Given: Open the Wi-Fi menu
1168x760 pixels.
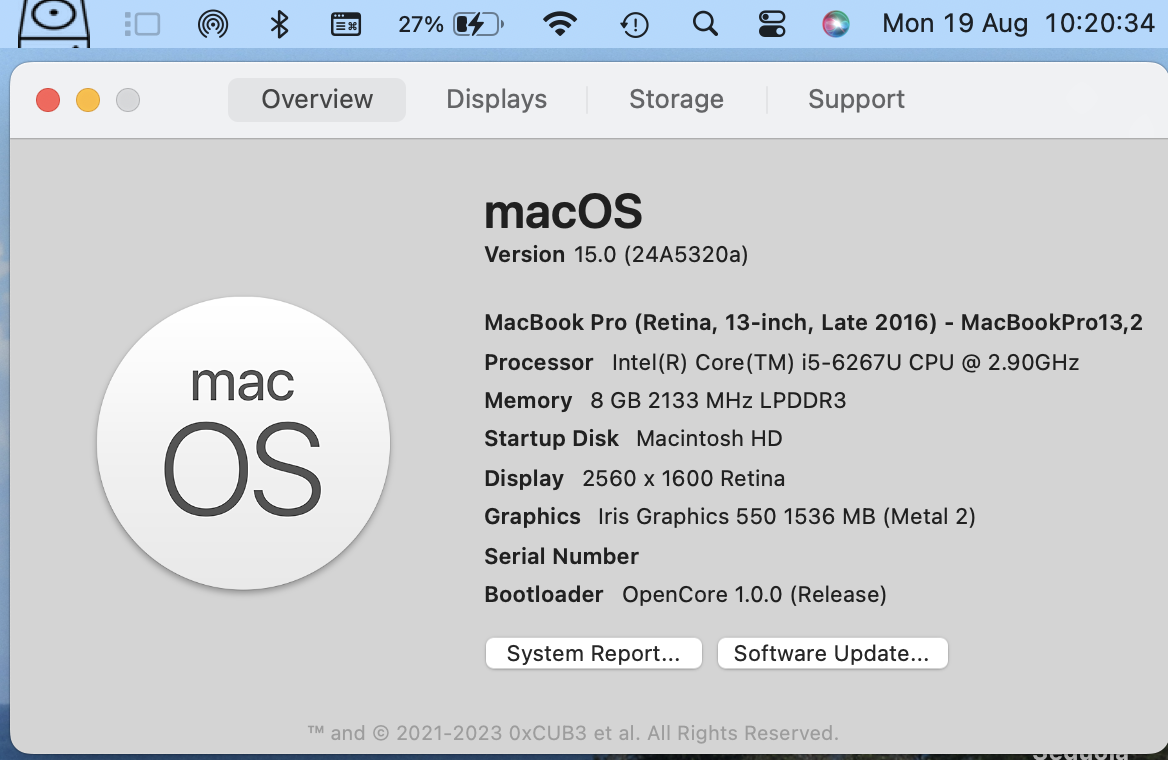Looking at the screenshot, I should [x=560, y=24].
